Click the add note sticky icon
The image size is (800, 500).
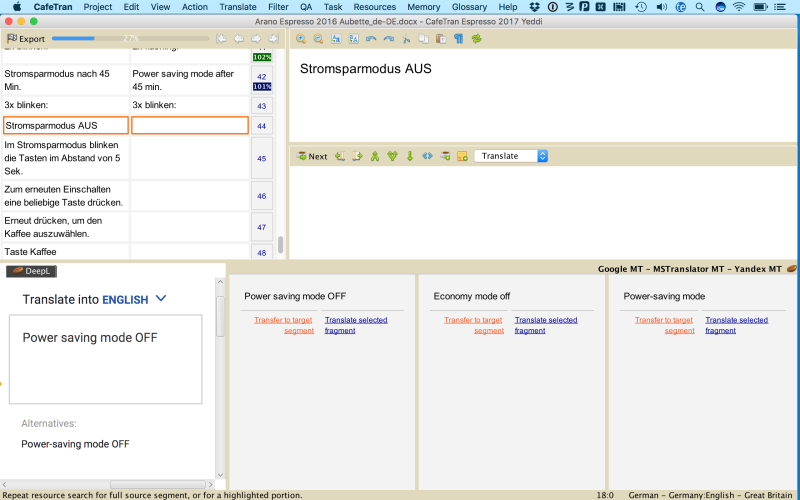click(462, 156)
